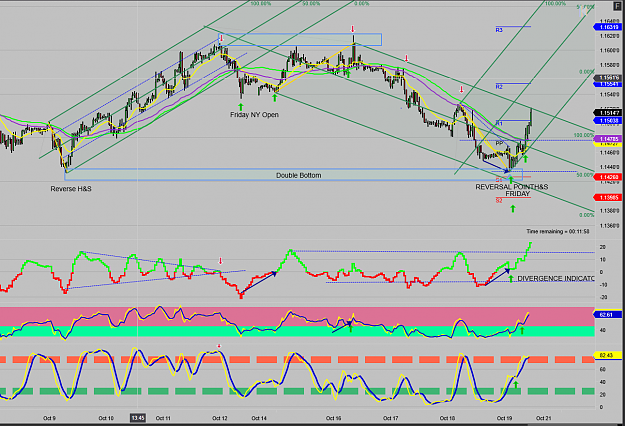Screen dimensions: 625x426
Task: Select the red 1.13985 price marker
Action: (x=609, y=198)
